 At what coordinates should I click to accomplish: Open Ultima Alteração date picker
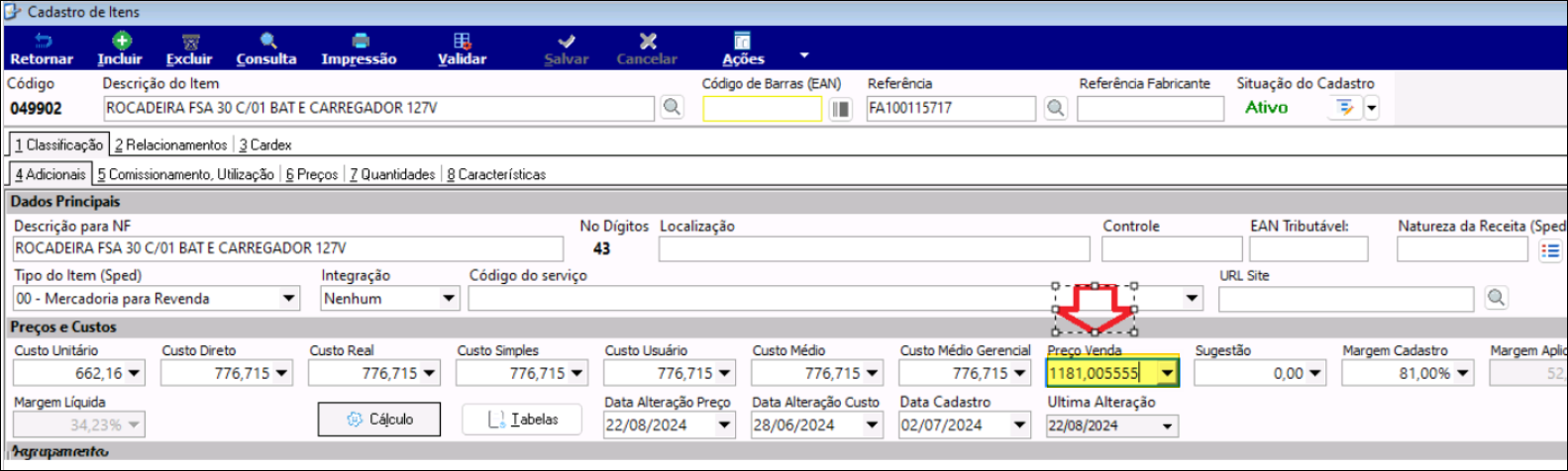point(1168,425)
